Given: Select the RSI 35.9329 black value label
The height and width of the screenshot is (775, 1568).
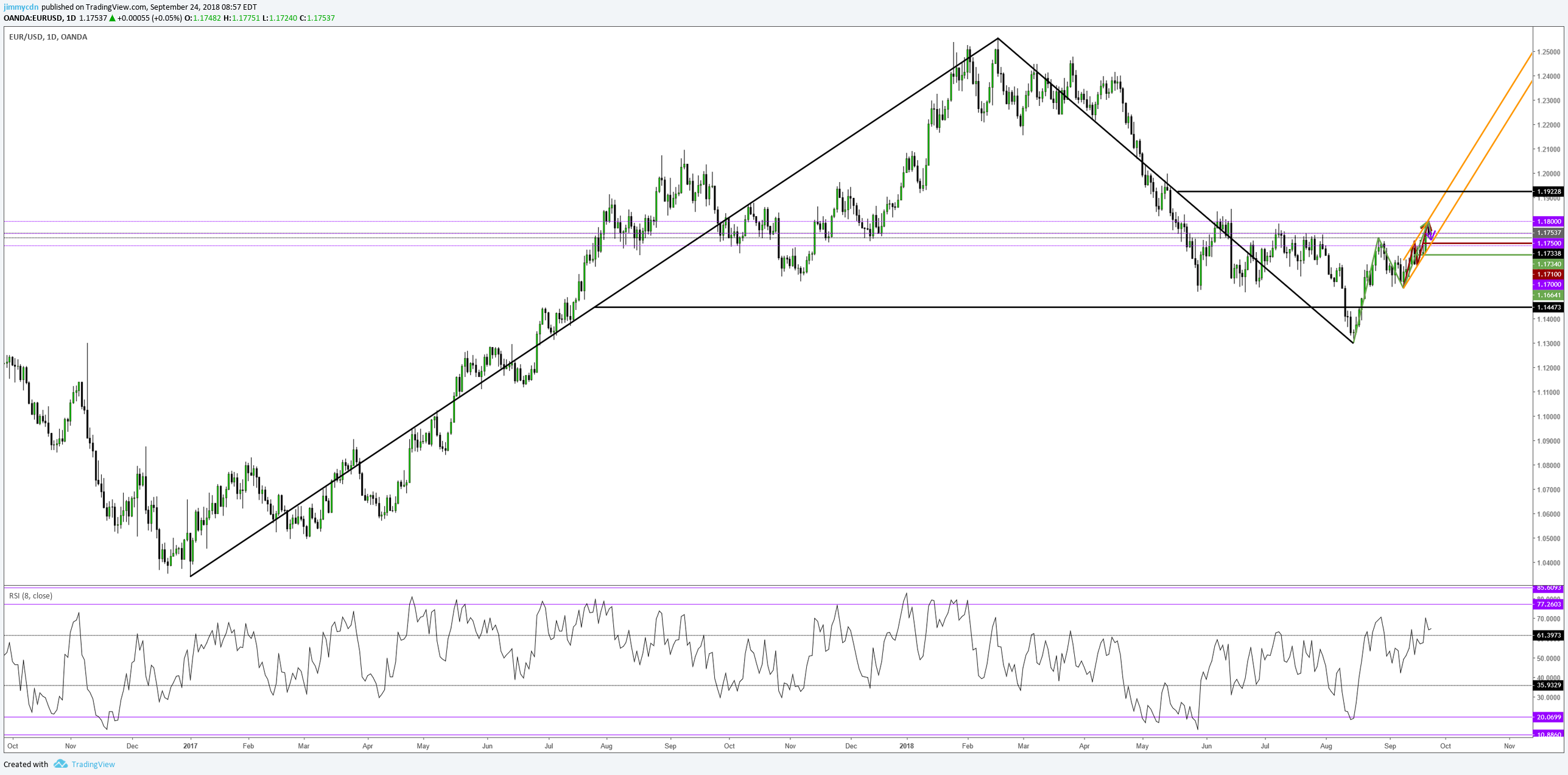Looking at the screenshot, I should click(1548, 685).
